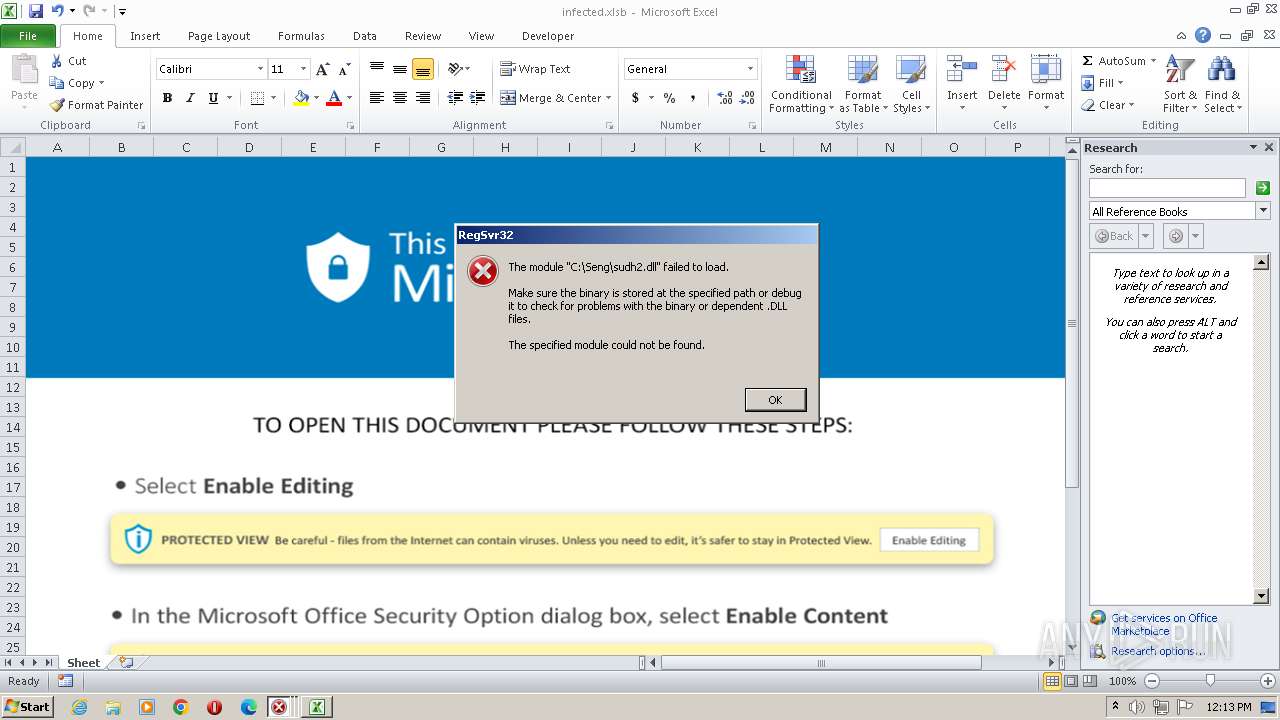Screen dimensions: 1280x720
Task: Toggle Italic formatting
Action: click(x=190, y=98)
